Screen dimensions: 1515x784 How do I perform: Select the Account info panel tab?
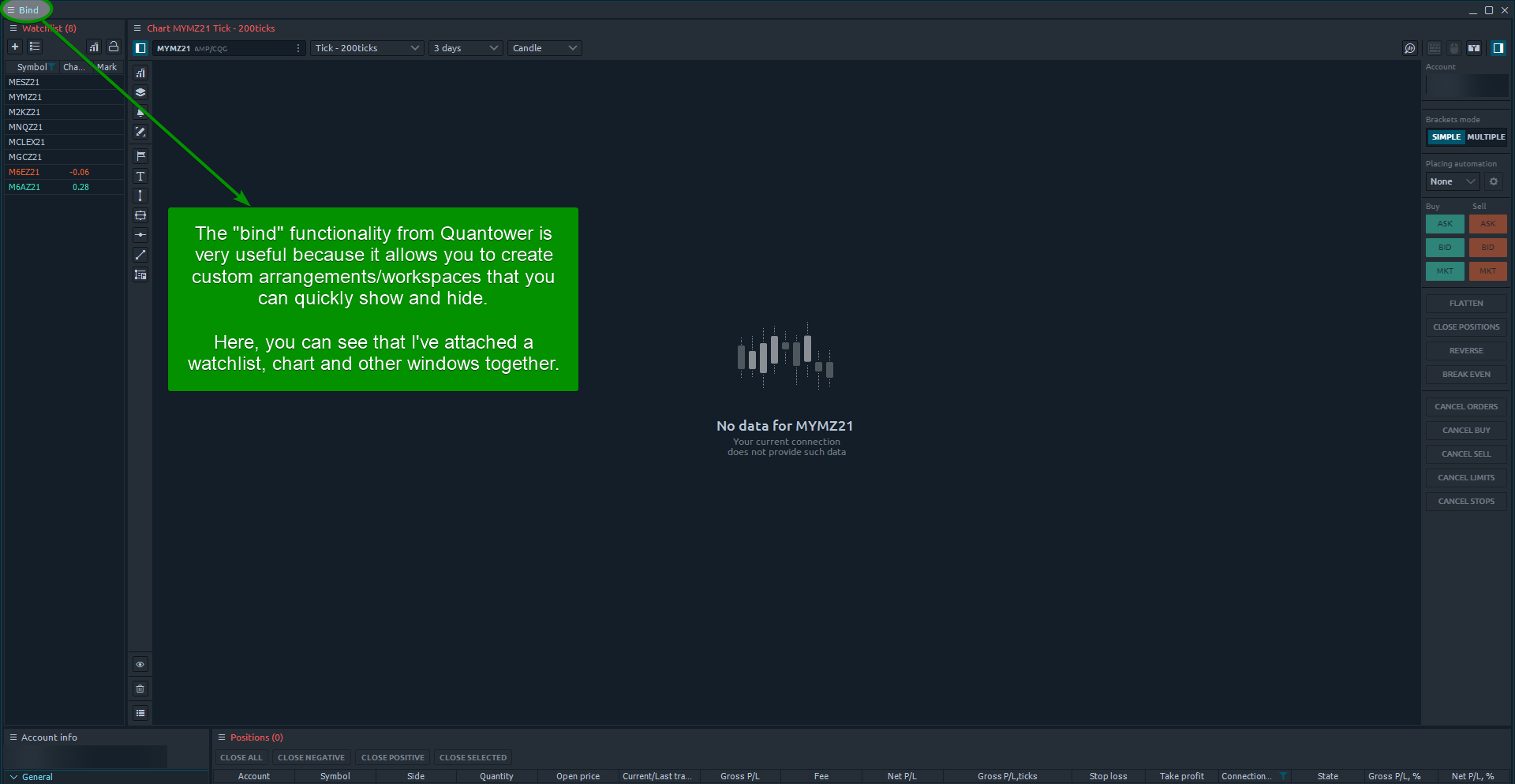point(49,737)
